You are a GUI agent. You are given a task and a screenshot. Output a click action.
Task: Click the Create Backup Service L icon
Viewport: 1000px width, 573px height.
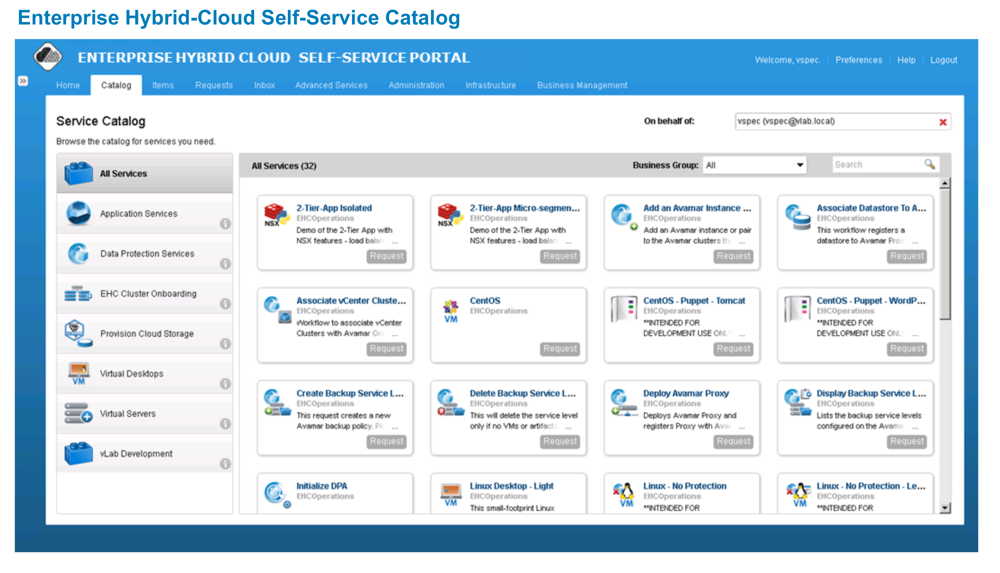coord(277,402)
